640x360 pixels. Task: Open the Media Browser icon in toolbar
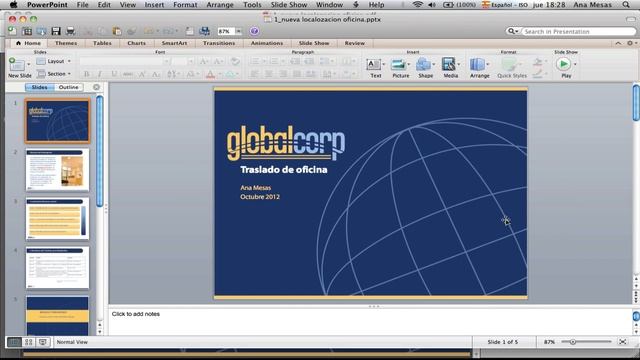point(204,31)
